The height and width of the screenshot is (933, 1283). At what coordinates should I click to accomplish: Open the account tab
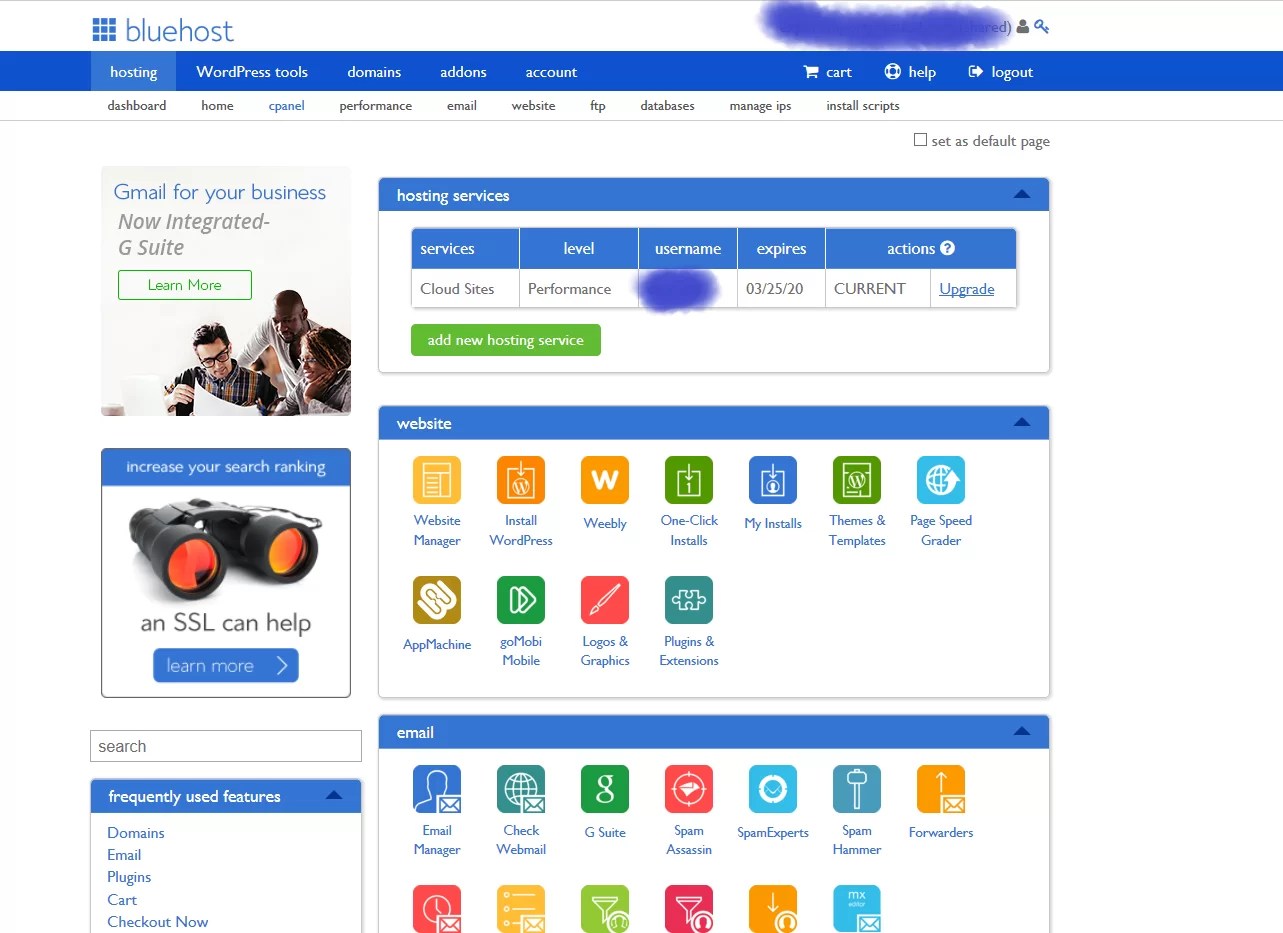point(551,72)
